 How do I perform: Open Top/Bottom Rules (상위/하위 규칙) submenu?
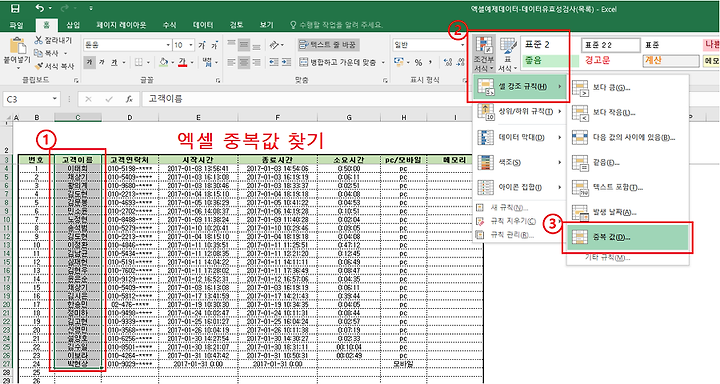(x=519, y=112)
